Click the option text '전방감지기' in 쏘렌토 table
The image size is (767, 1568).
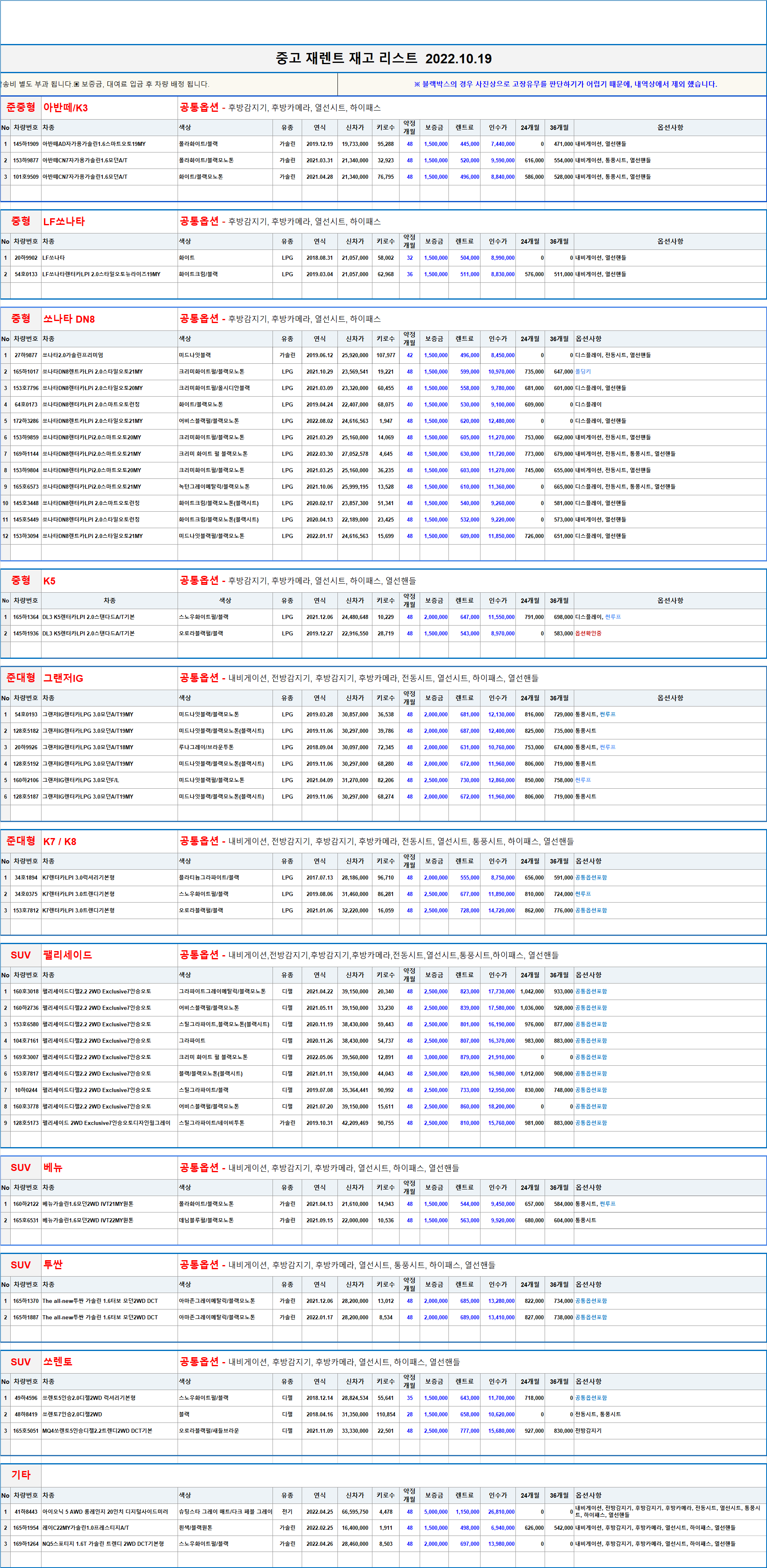[x=588, y=1431]
